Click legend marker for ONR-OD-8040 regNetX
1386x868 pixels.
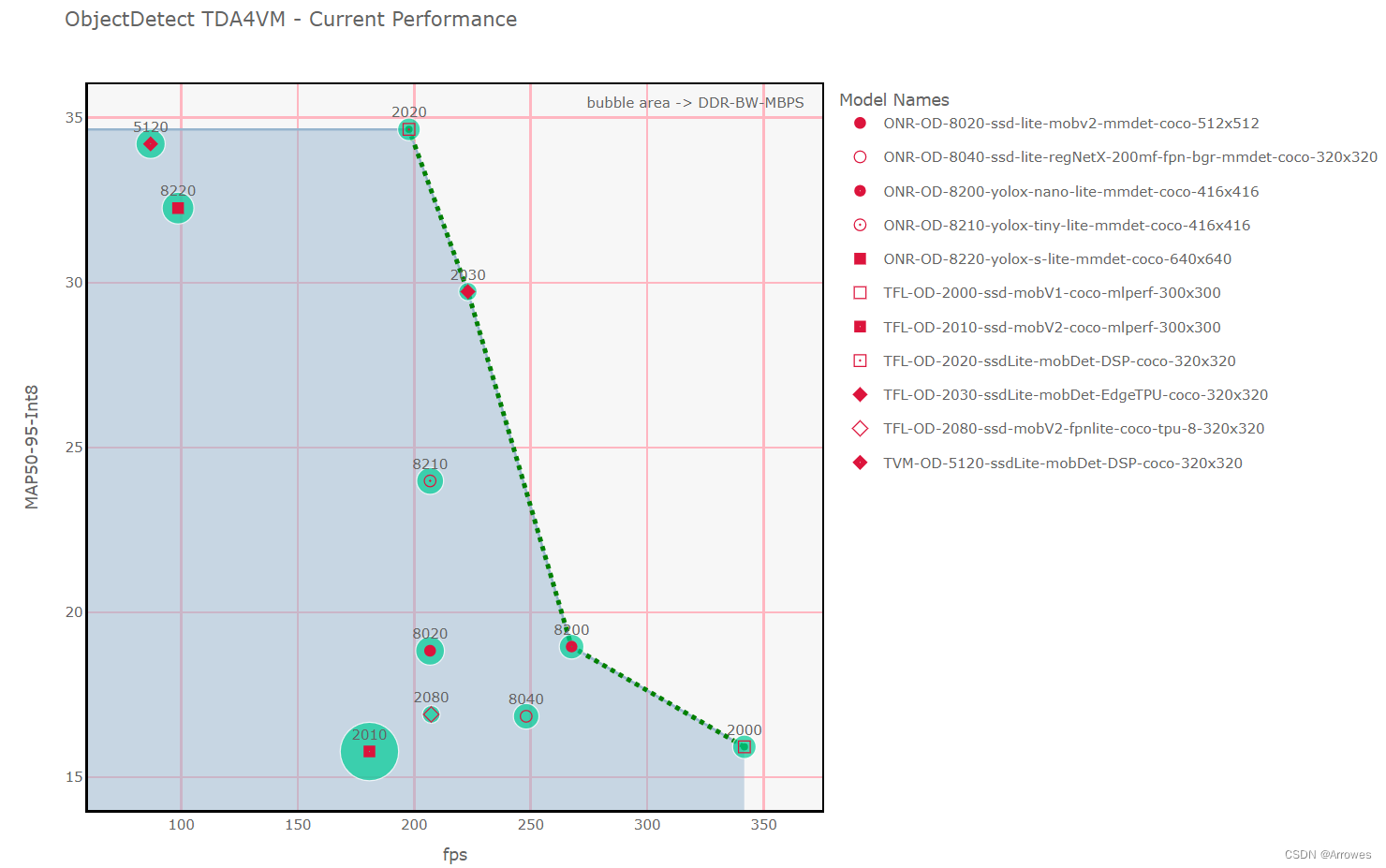pyautogui.click(x=860, y=156)
